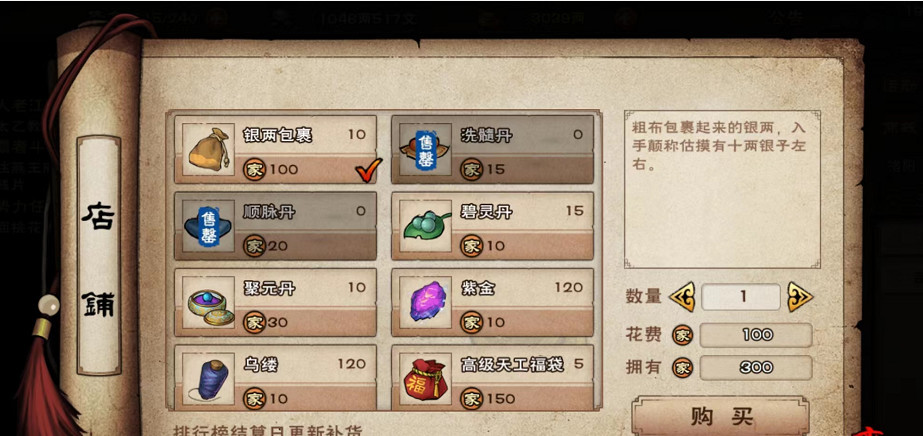This screenshot has width=923, height=436.
Task: Click the 数量 quantity input field
Action: 741,297
